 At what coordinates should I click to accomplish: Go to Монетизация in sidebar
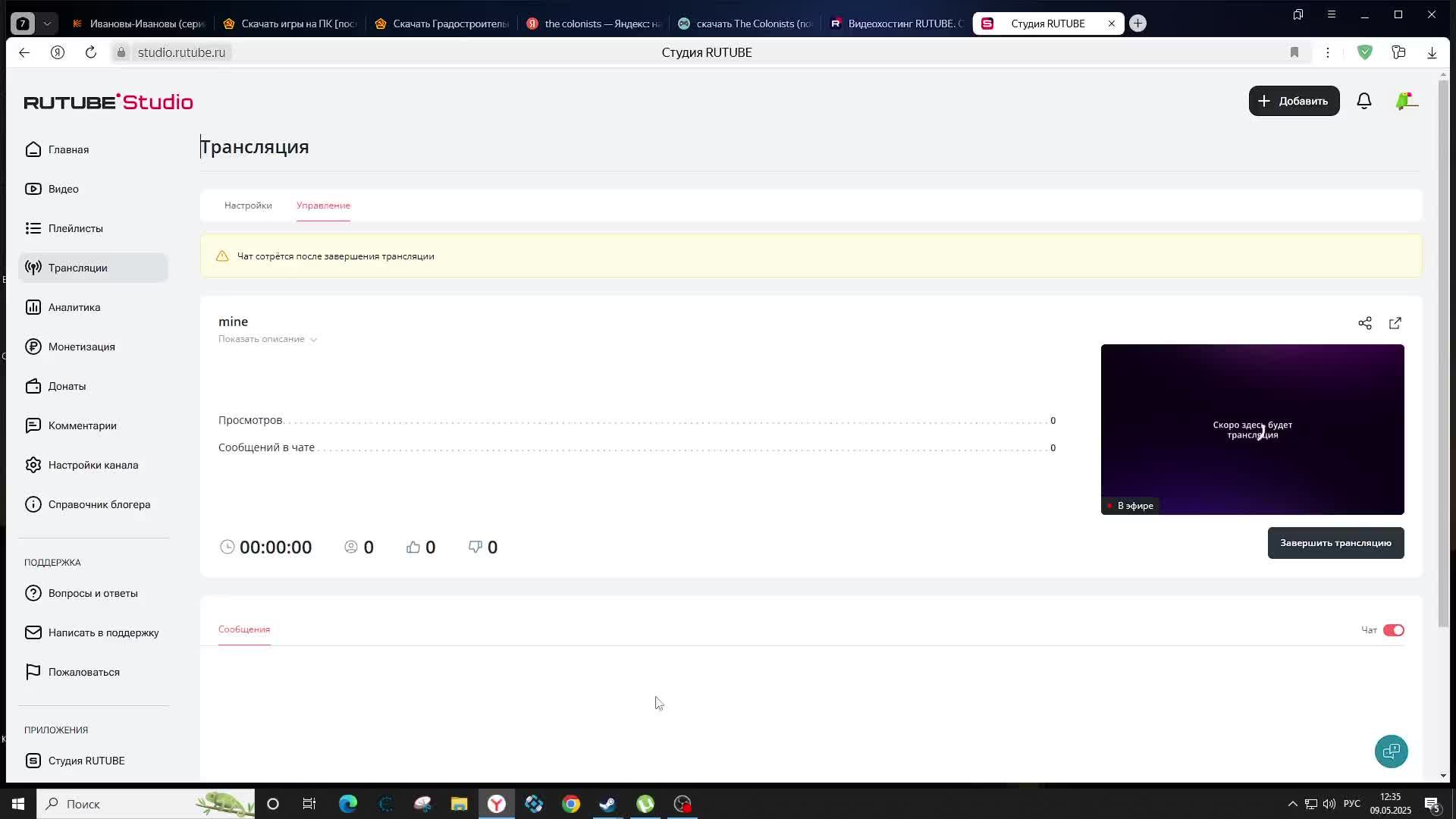click(x=81, y=347)
